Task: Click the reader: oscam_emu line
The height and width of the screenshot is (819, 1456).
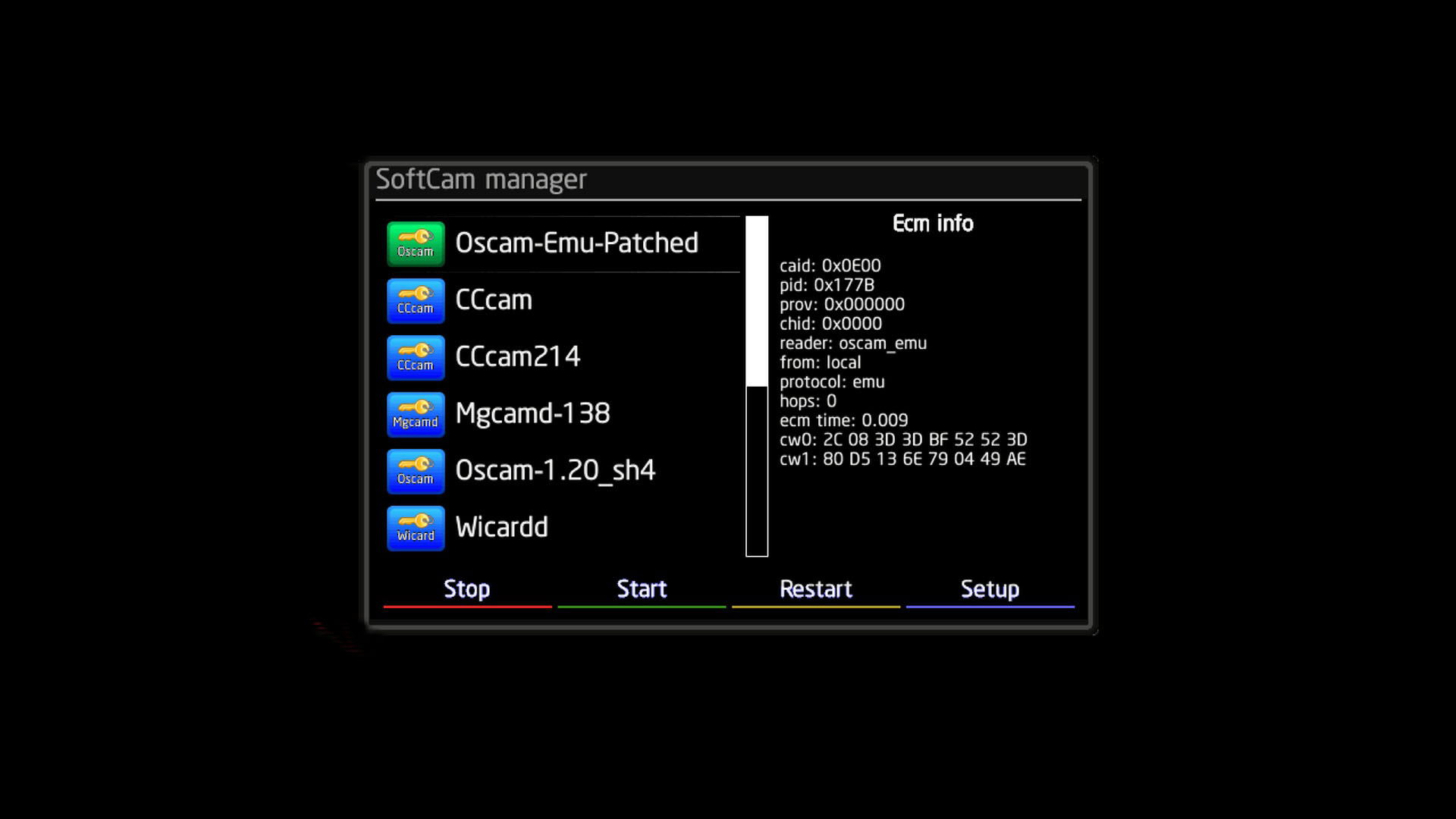Action: point(853,344)
